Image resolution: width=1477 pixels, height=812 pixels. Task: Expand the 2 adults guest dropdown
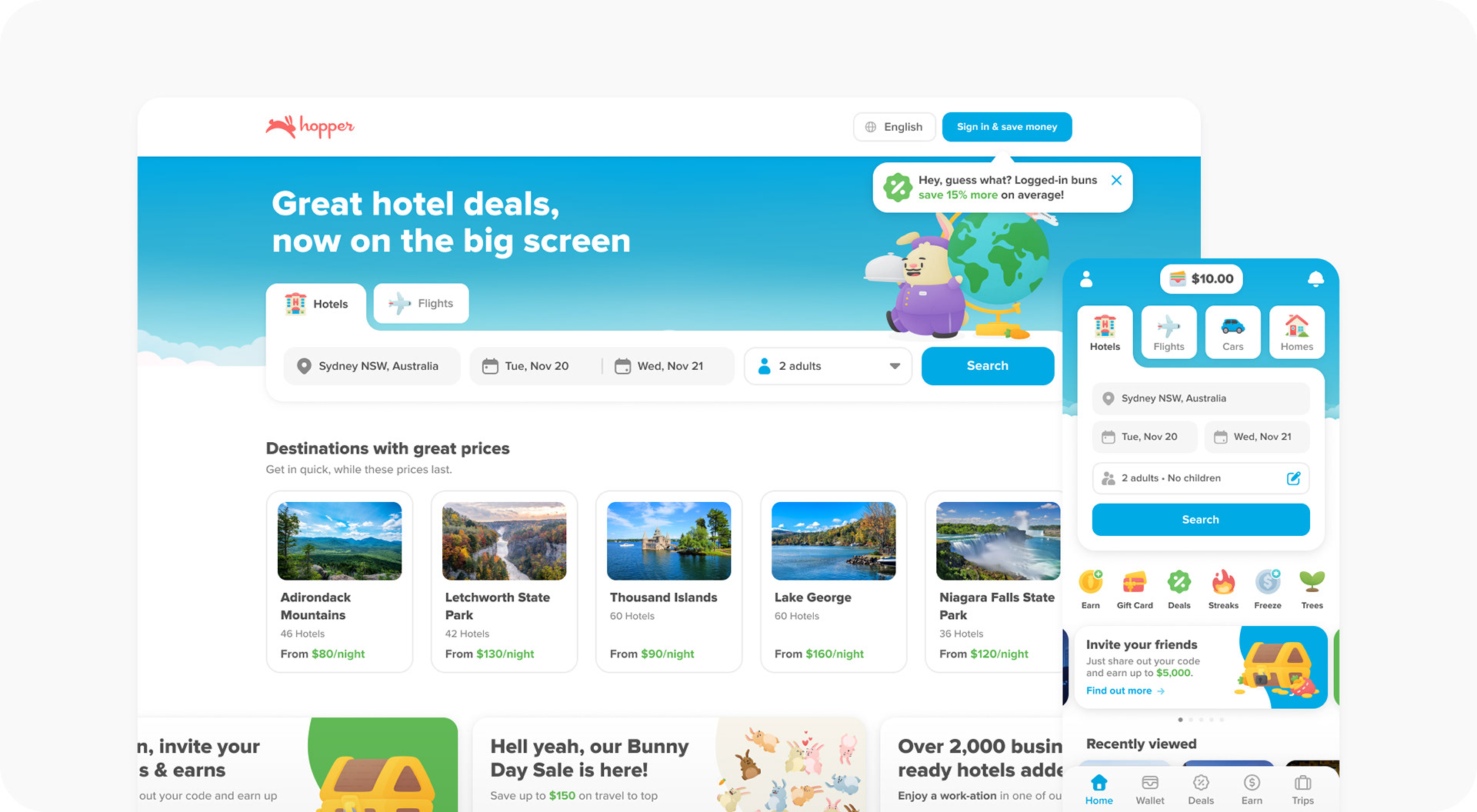(828, 366)
